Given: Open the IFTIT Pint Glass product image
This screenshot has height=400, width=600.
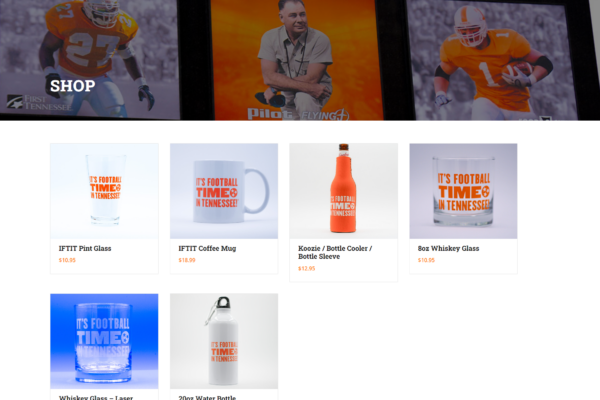Looking at the screenshot, I should (x=104, y=191).
